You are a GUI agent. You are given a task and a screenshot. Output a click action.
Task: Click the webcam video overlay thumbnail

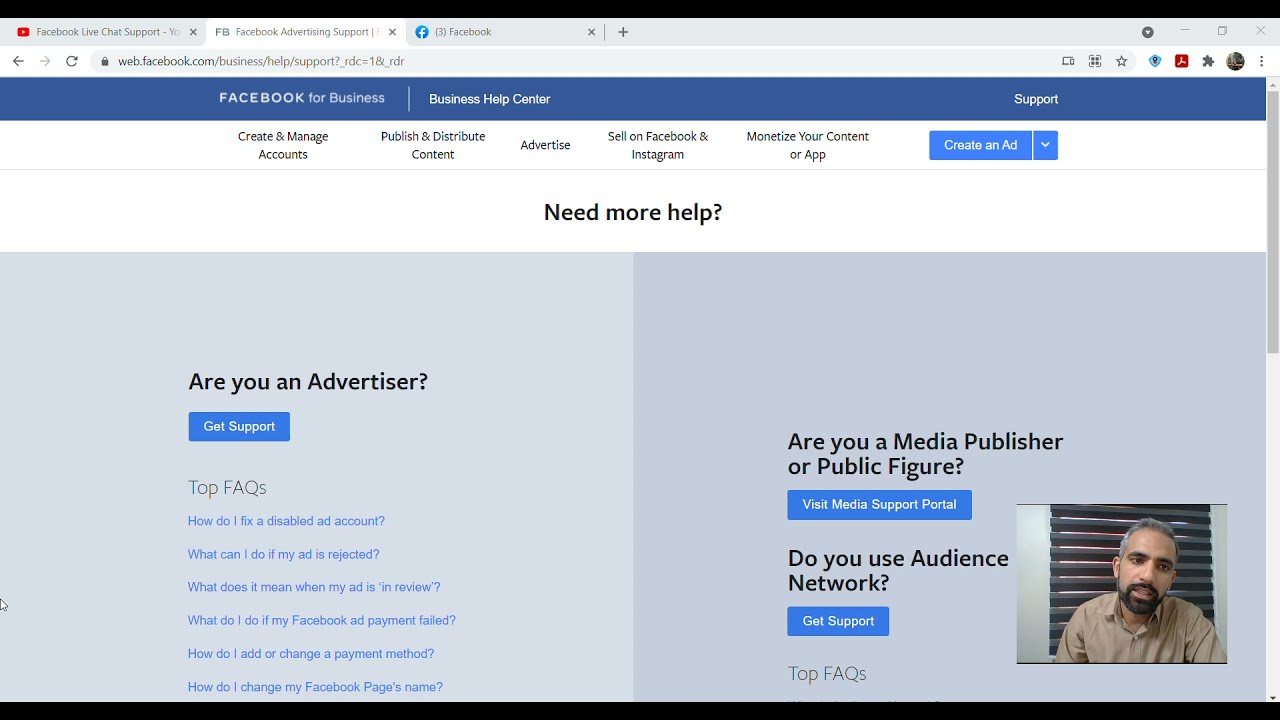pyautogui.click(x=1122, y=584)
